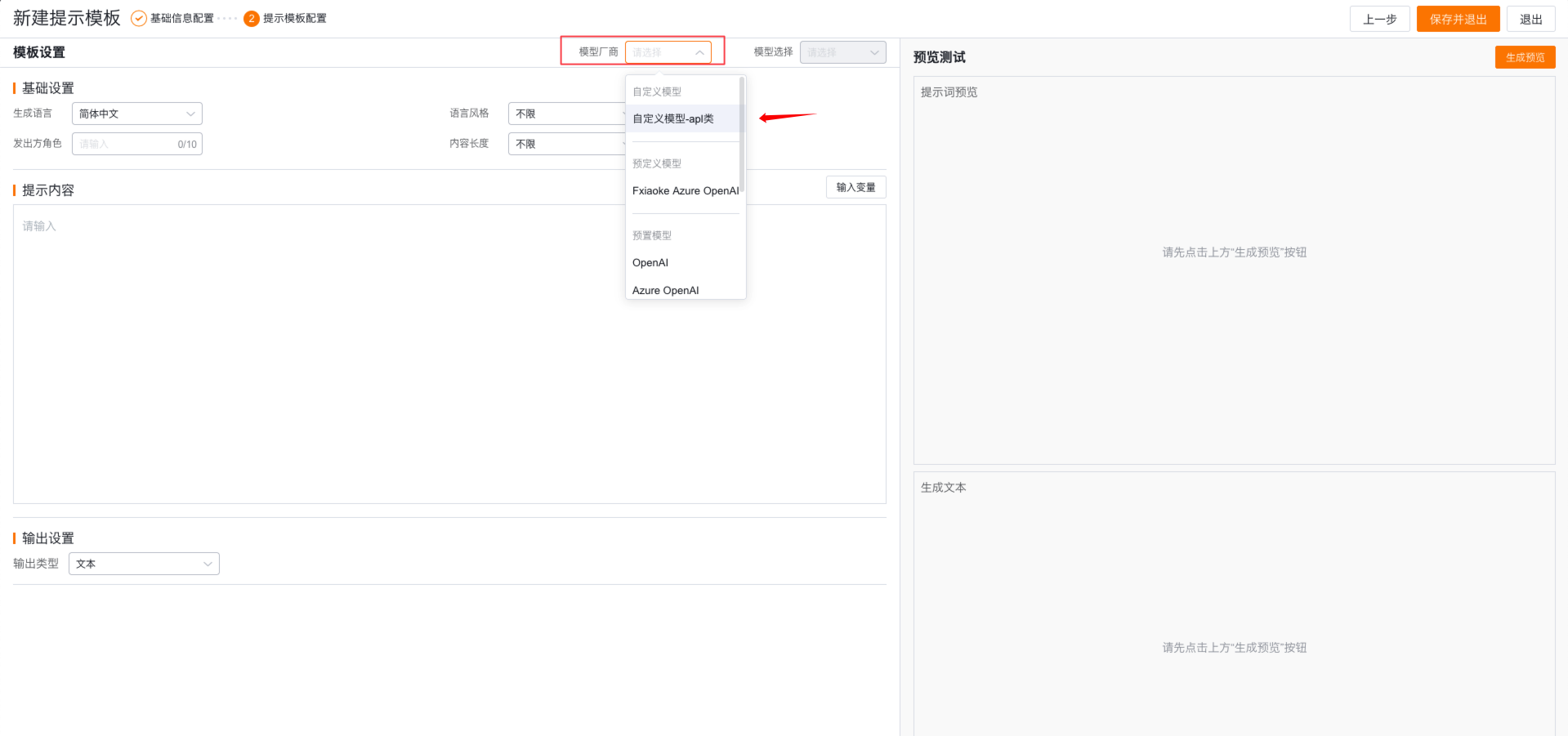Screen dimensions: 1568x736
Task: Select 自定义模型-api类 from the list
Action: (x=673, y=119)
